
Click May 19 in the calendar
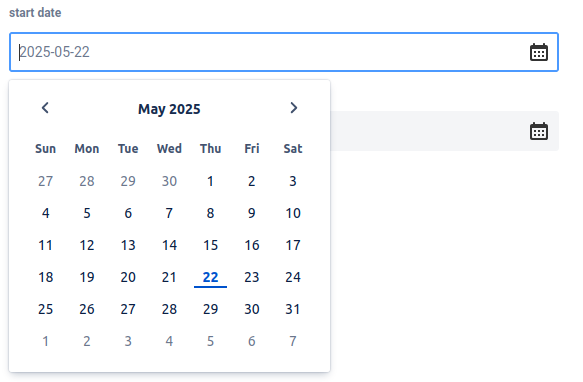87,277
